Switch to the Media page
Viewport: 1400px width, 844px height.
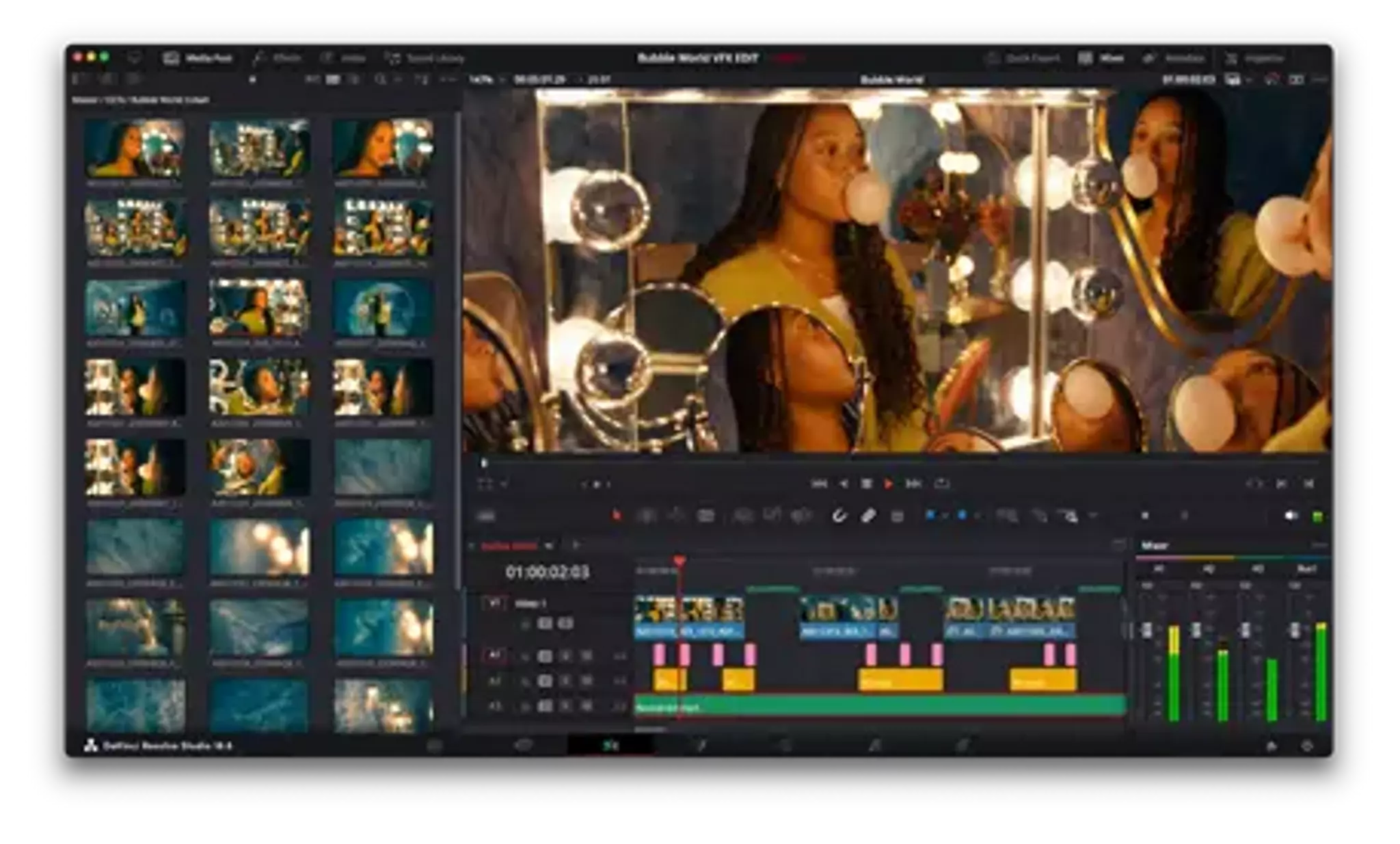coord(435,746)
